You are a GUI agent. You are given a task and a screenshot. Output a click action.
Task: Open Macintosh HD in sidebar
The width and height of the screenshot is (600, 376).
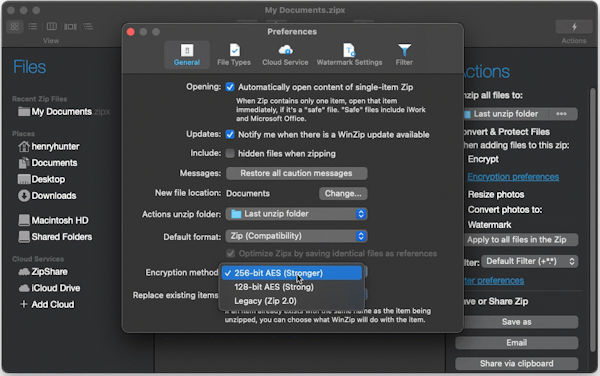(53, 220)
